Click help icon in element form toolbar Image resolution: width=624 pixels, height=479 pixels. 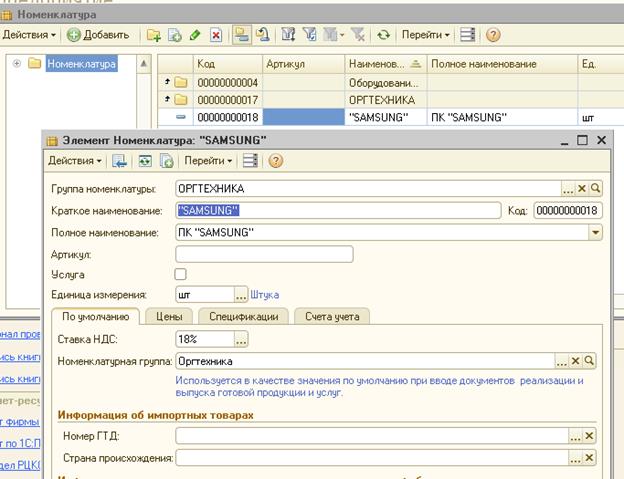click(275, 160)
